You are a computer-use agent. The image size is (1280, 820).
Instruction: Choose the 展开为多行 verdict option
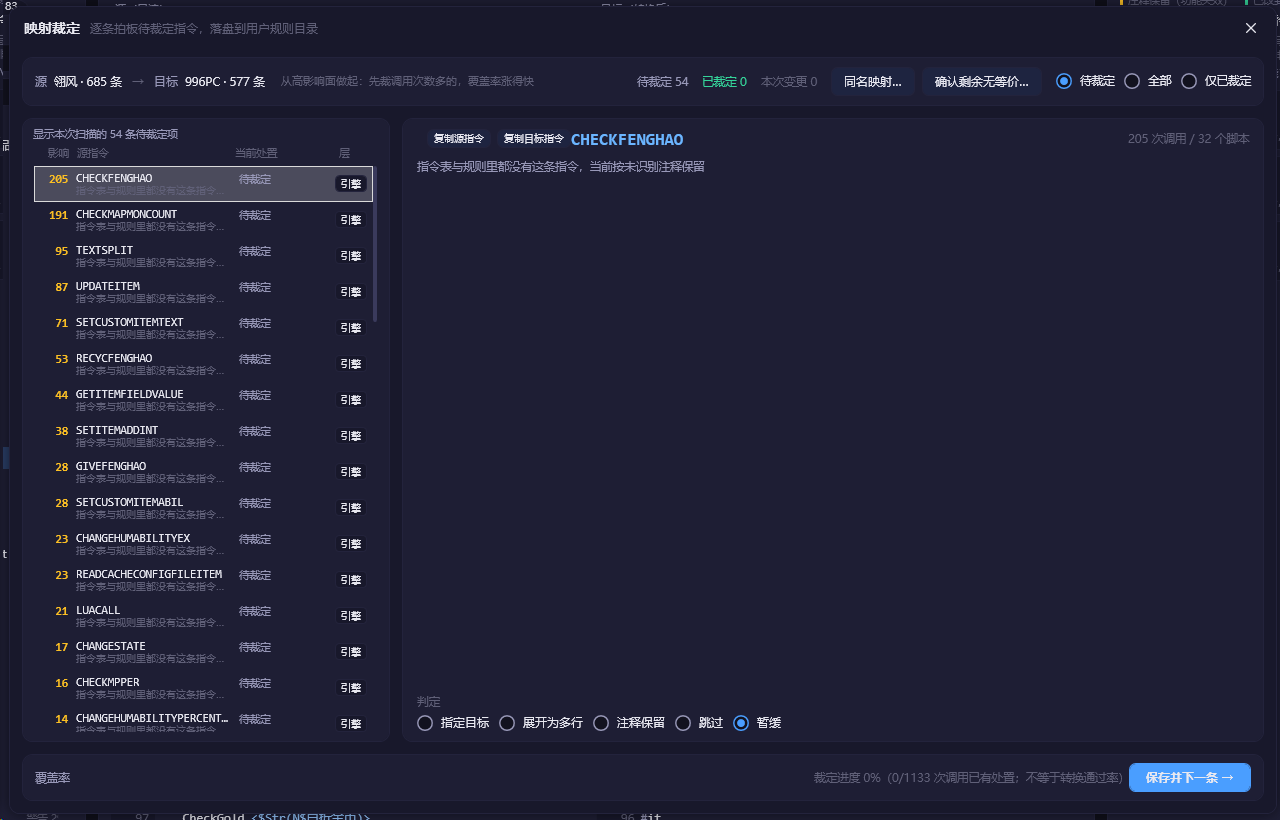pyautogui.click(x=507, y=722)
